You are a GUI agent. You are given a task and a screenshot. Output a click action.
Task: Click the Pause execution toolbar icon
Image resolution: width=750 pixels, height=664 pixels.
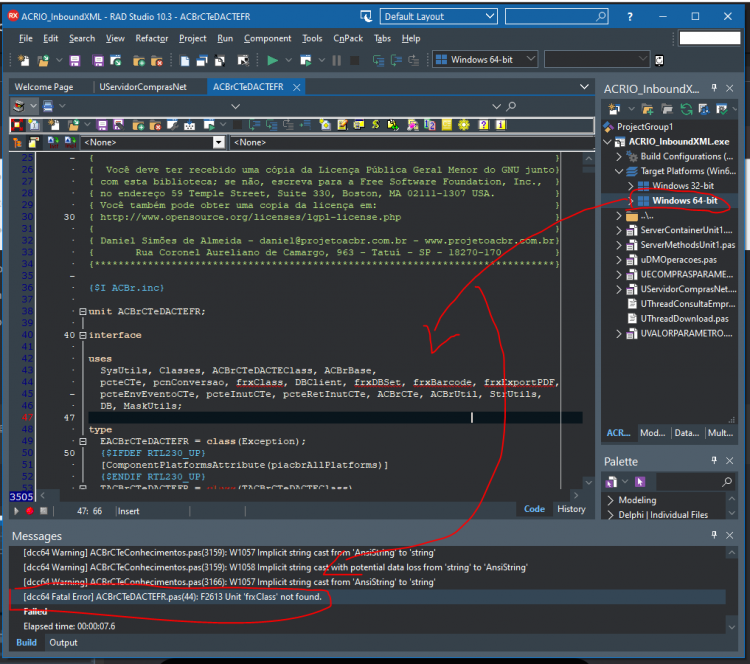coord(337,60)
